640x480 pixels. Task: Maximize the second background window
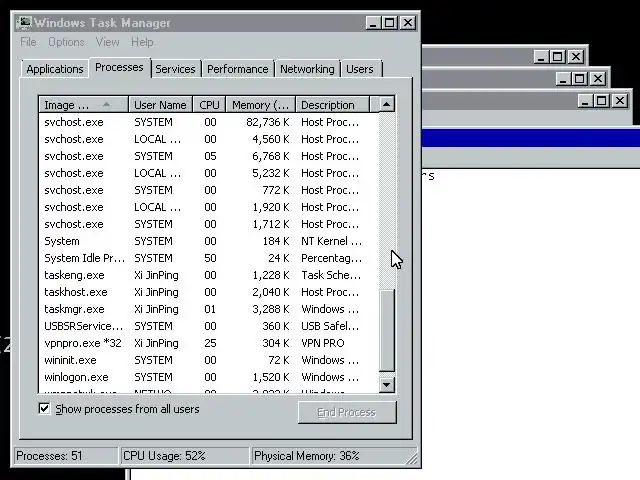(580, 78)
